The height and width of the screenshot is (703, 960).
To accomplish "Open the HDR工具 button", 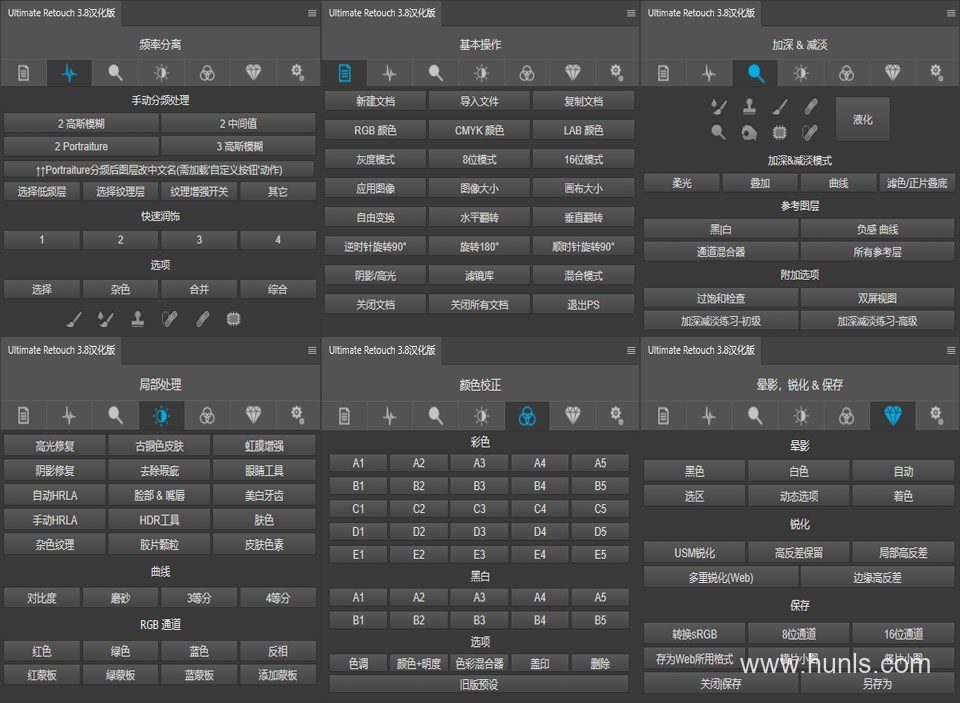I will click(x=159, y=520).
